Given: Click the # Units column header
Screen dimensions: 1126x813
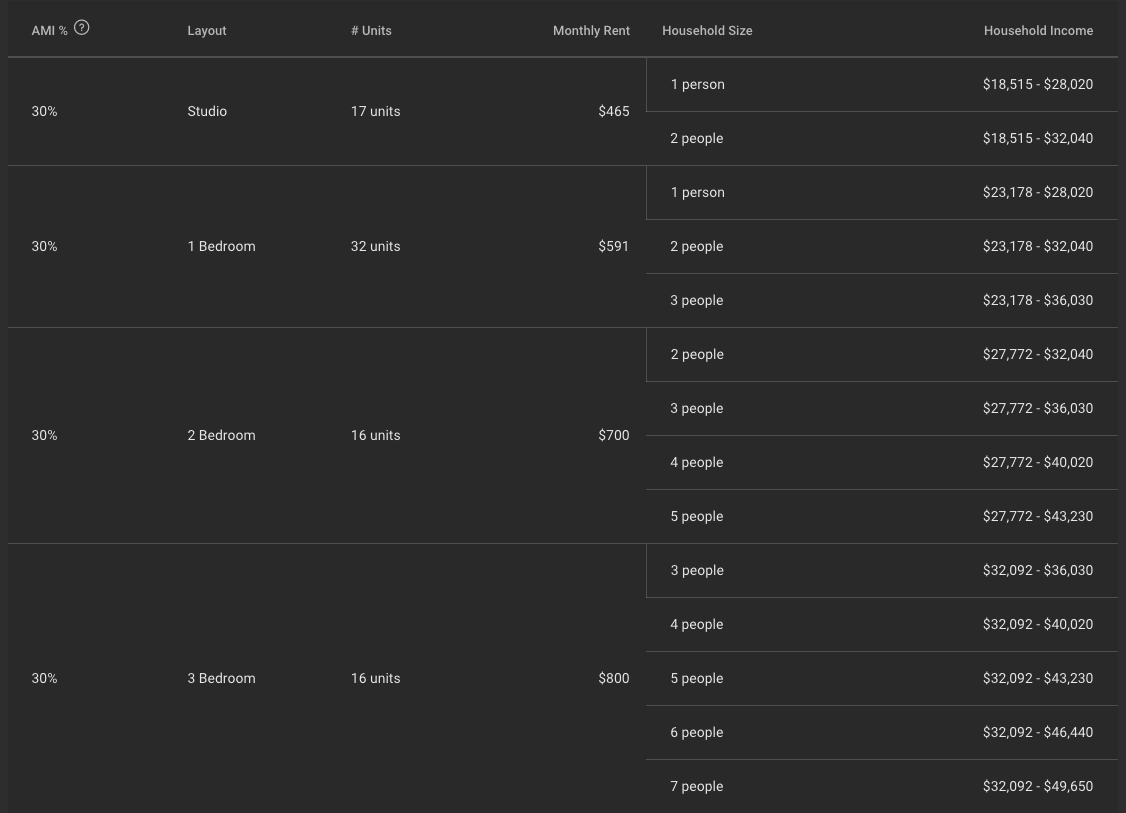Looking at the screenshot, I should click(x=371, y=31).
